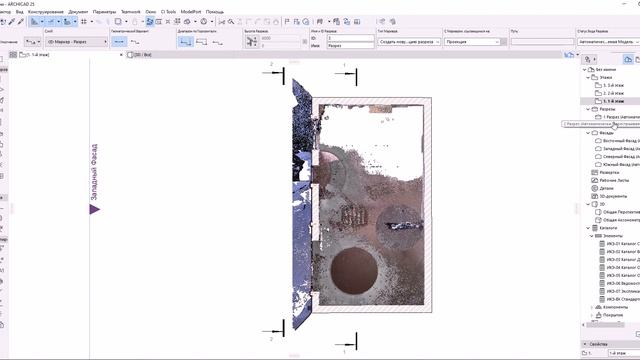Open the Автоматическая Модель section status dropdown

tap(608, 42)
